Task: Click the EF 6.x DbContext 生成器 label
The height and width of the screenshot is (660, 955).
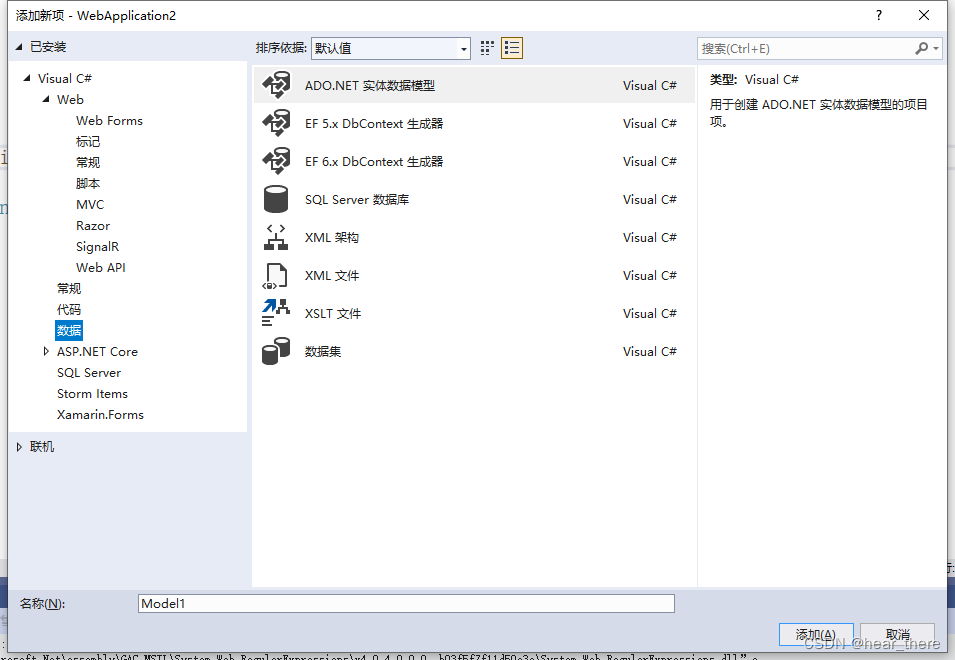Action: [374, 161]
